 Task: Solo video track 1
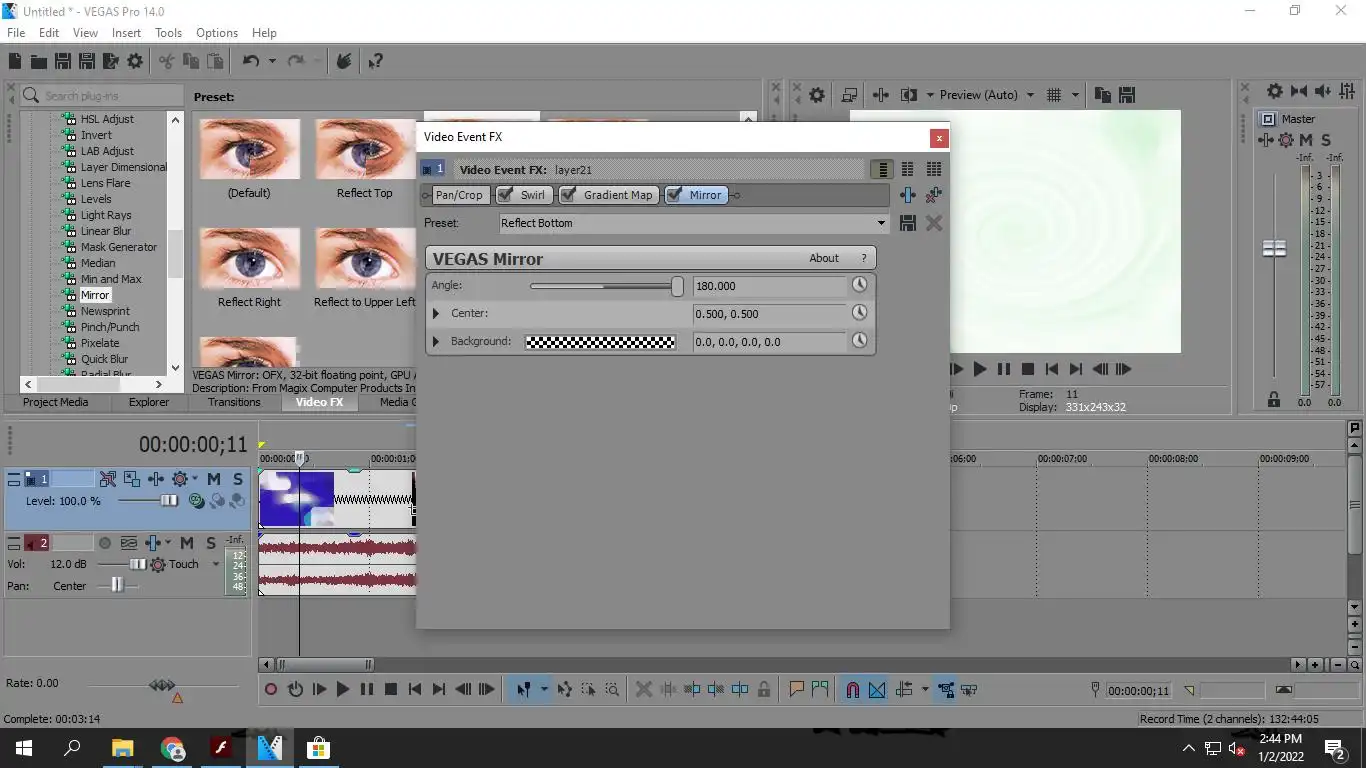237,479
